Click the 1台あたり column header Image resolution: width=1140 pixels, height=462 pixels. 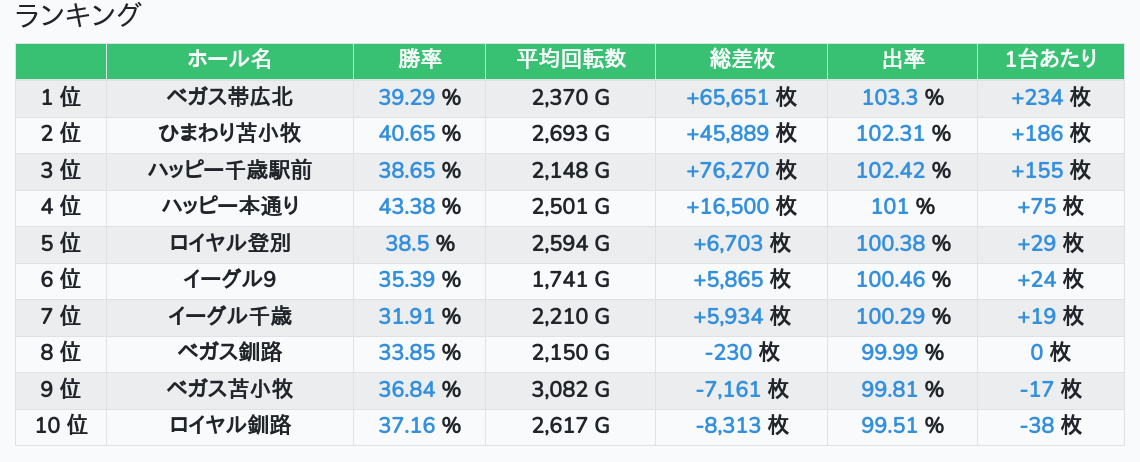click(x=1050, y=60)
